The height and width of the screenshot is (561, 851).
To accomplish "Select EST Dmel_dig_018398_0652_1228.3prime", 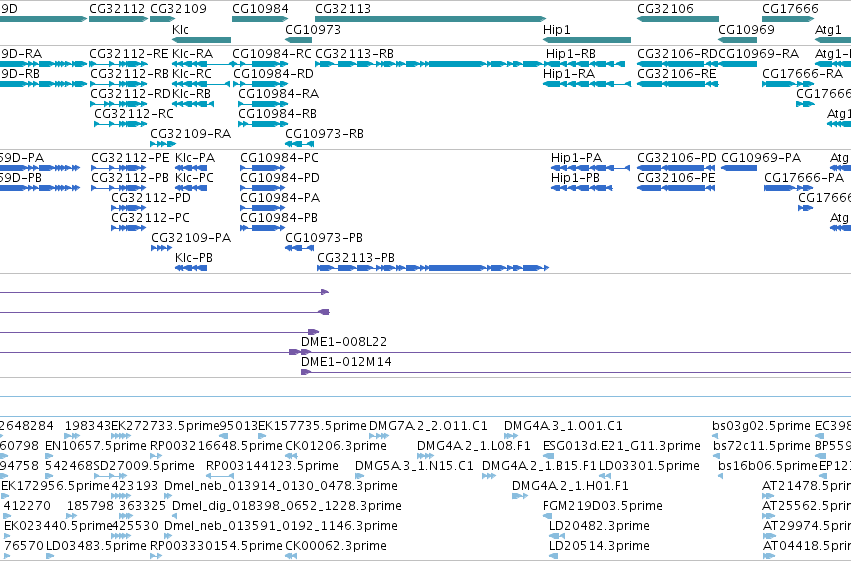I will click(x=287, y=506).
